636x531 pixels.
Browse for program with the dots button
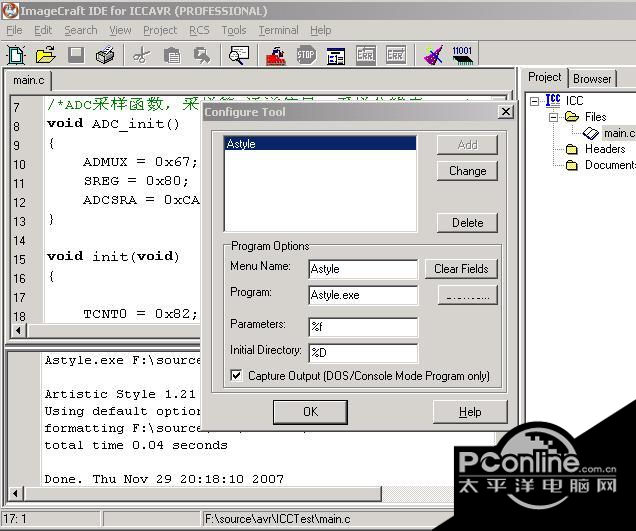468,295
